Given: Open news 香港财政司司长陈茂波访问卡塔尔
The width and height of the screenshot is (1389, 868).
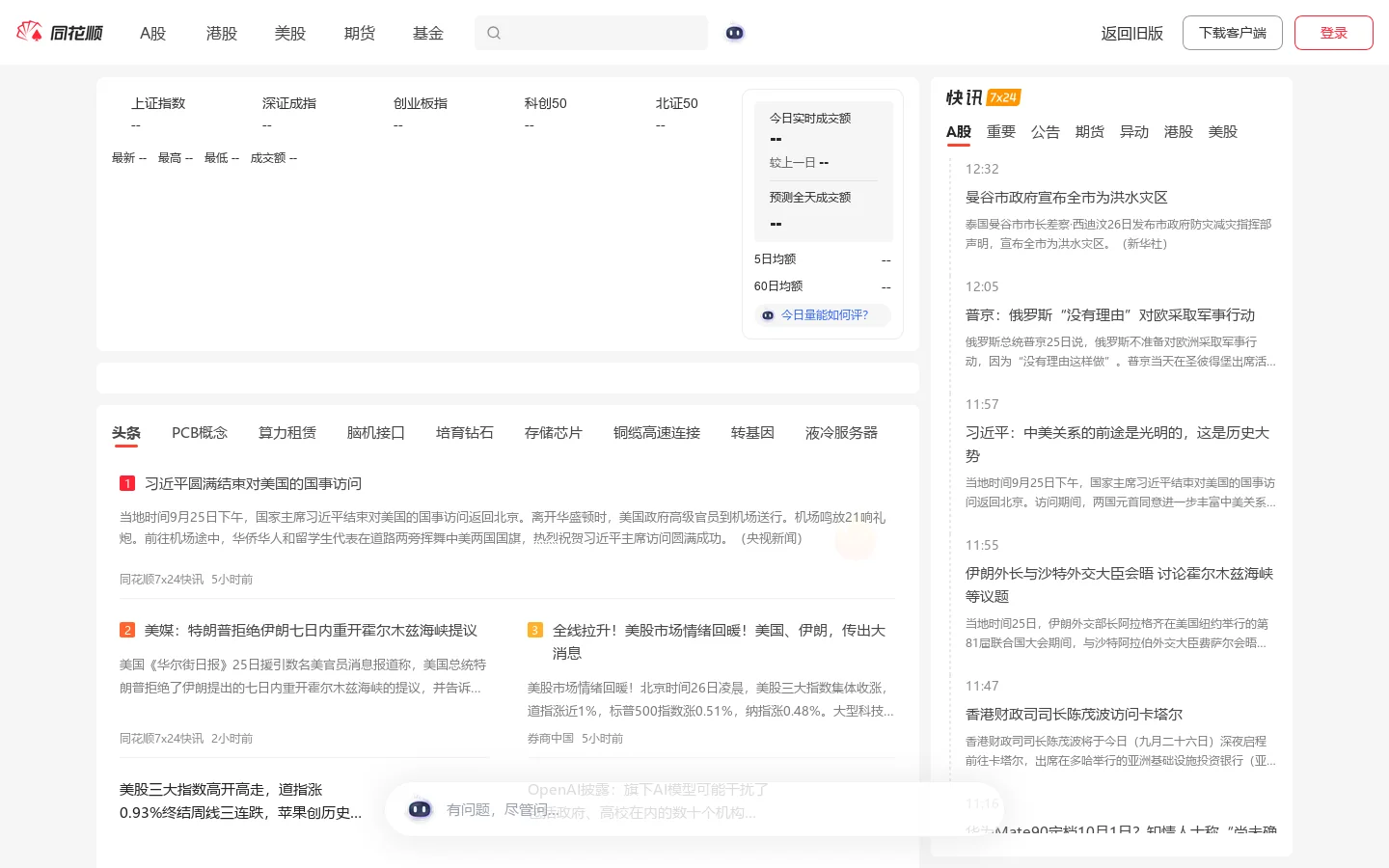Looking at the screenshot, I should (x=1075, y=714).
